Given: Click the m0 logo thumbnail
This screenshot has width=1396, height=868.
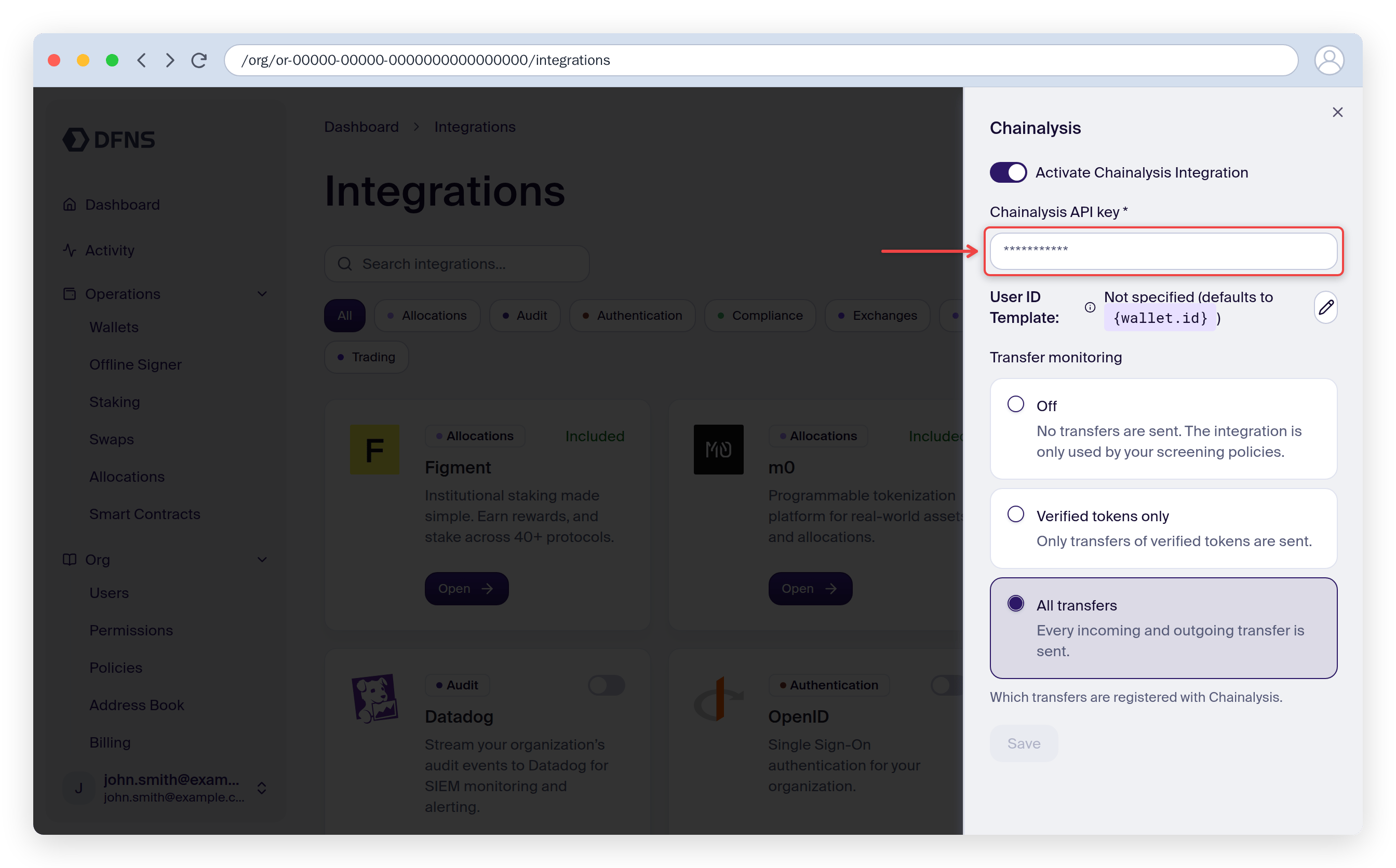Looking at the screenshot, I should pos(718,450).
